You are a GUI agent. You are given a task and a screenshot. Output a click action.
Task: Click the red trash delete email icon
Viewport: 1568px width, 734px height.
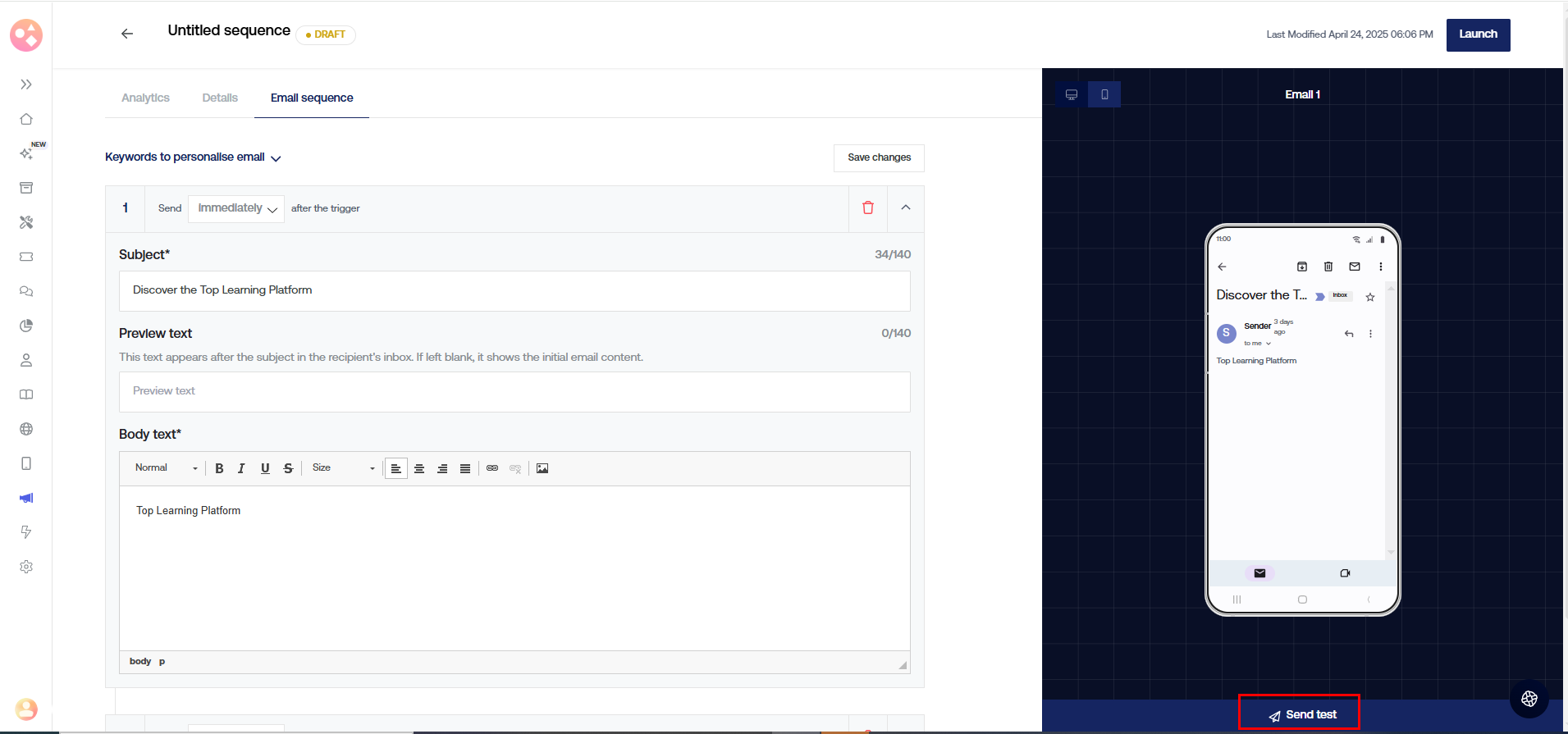868,208
